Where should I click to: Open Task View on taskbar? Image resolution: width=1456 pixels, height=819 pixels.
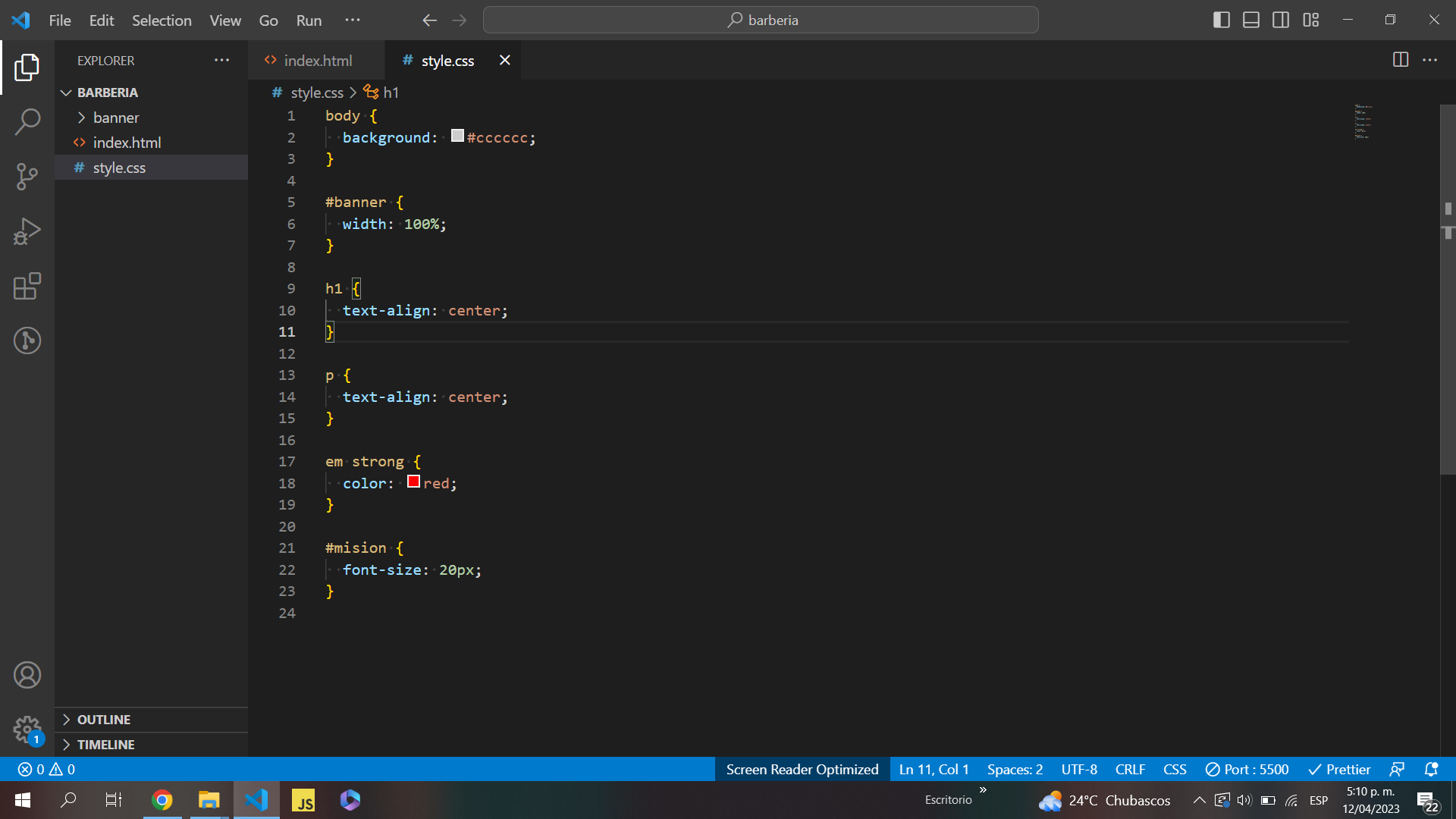(x=114, y=800)
